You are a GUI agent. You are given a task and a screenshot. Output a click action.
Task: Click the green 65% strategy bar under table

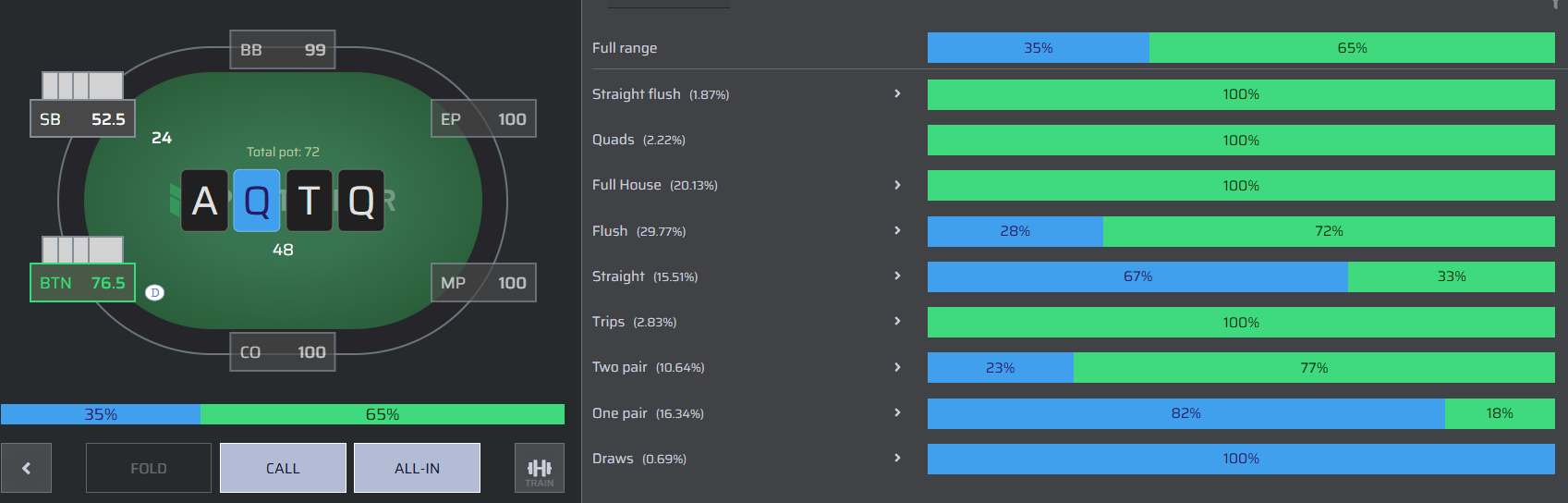click(383, 414)
